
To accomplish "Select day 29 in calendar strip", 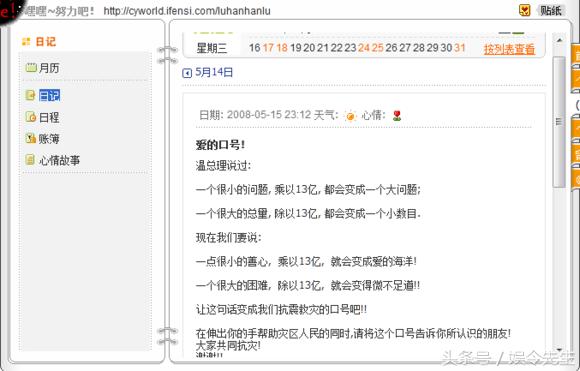I will coord(432,48).
